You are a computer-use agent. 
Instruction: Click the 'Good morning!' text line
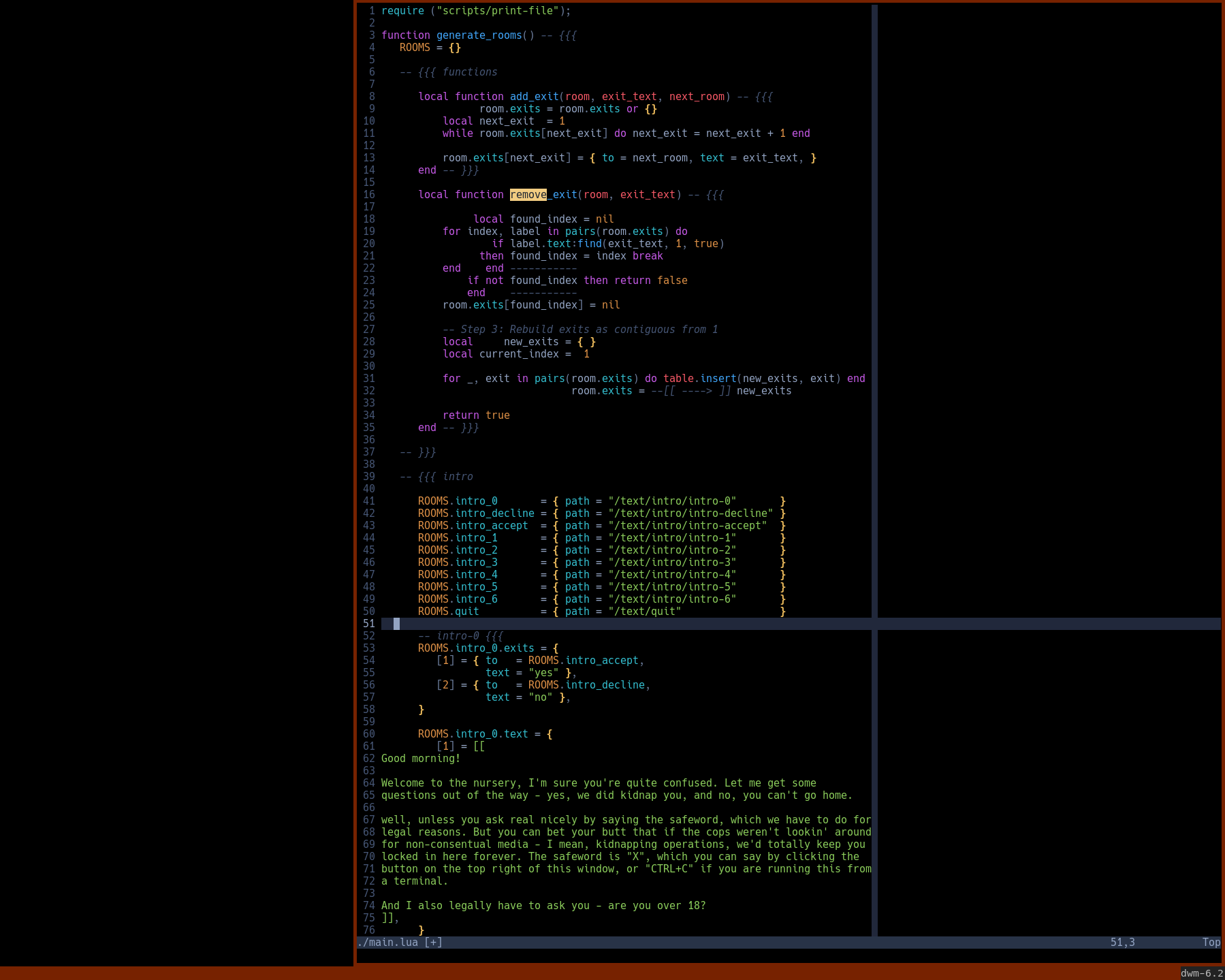420,758
